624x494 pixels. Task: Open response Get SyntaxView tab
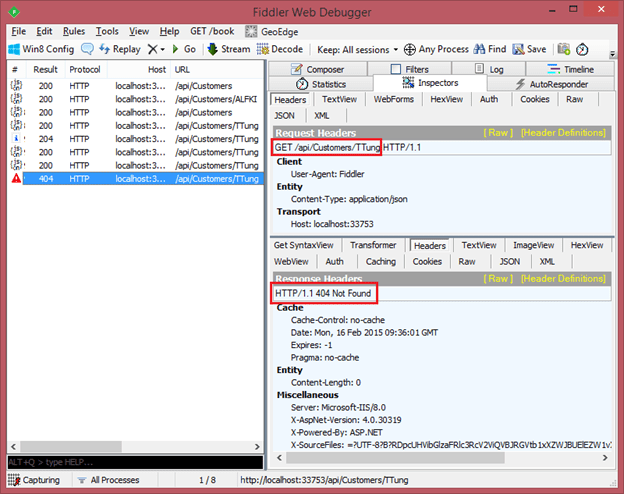click(x=303, y=245)
